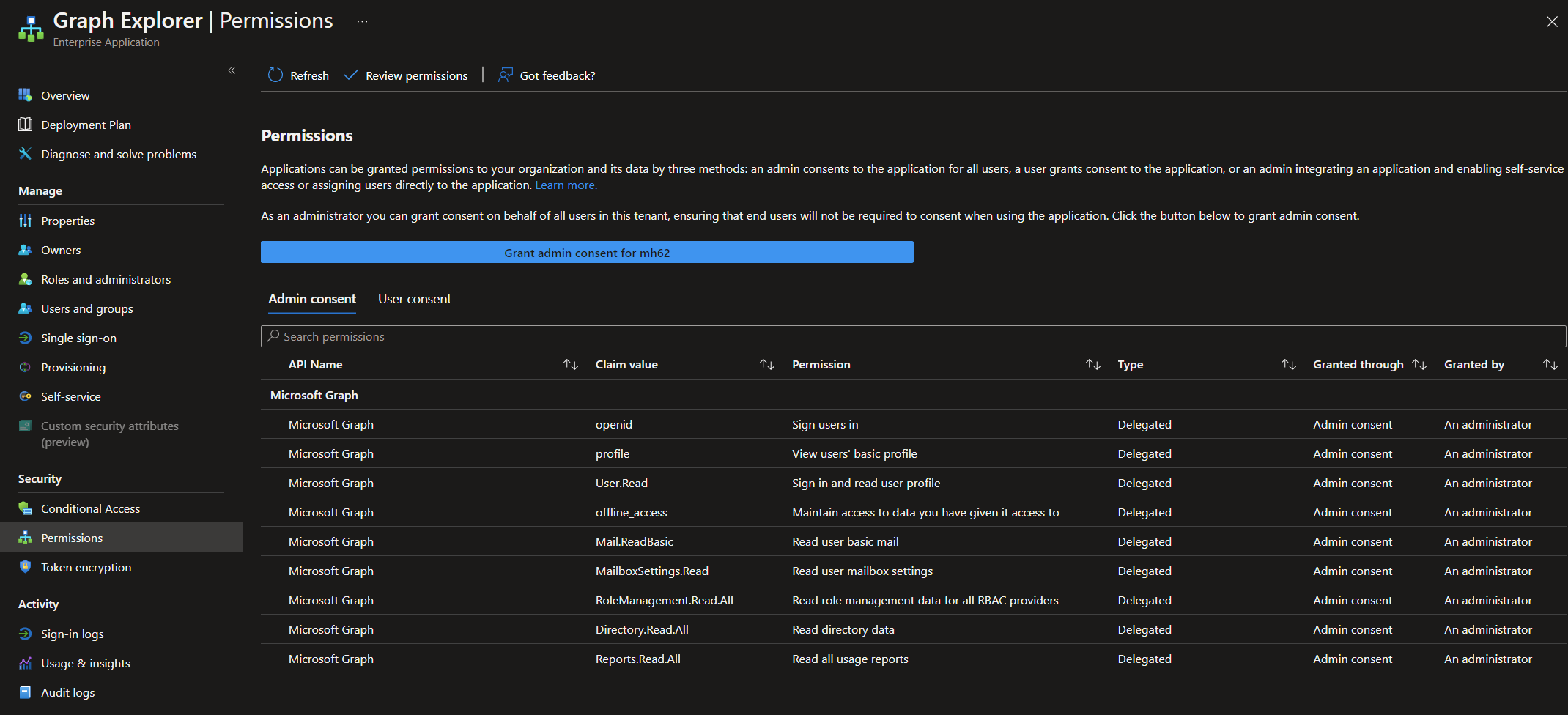The width and height of the screenshot is (1568, 715).
Task: Open the Learn more link
Action: coord(565,185)
